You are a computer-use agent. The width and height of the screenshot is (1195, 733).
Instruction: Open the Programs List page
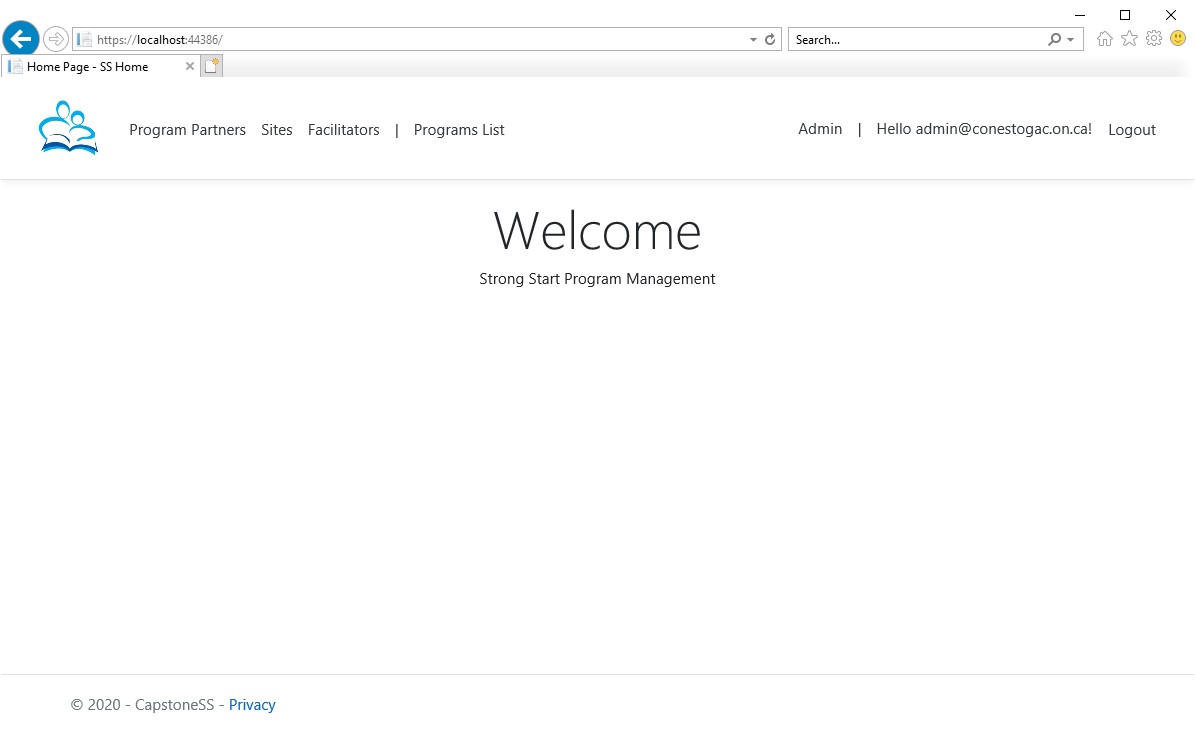(459, 130)
